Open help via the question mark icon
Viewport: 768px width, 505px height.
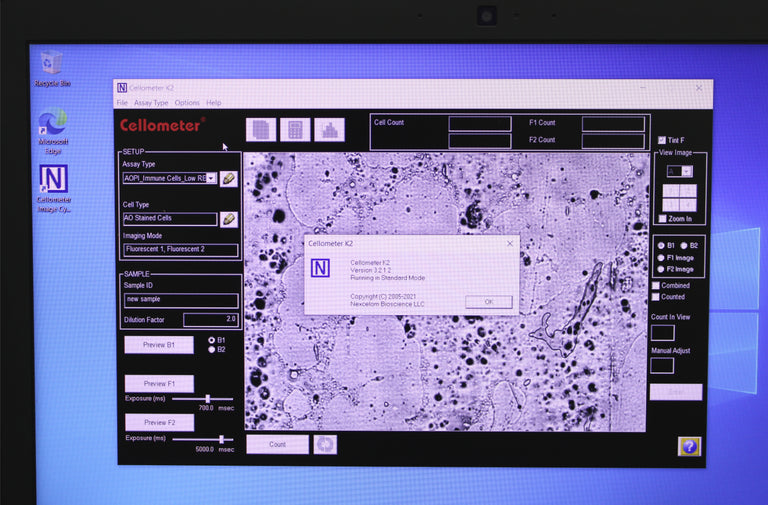(689, 446)
